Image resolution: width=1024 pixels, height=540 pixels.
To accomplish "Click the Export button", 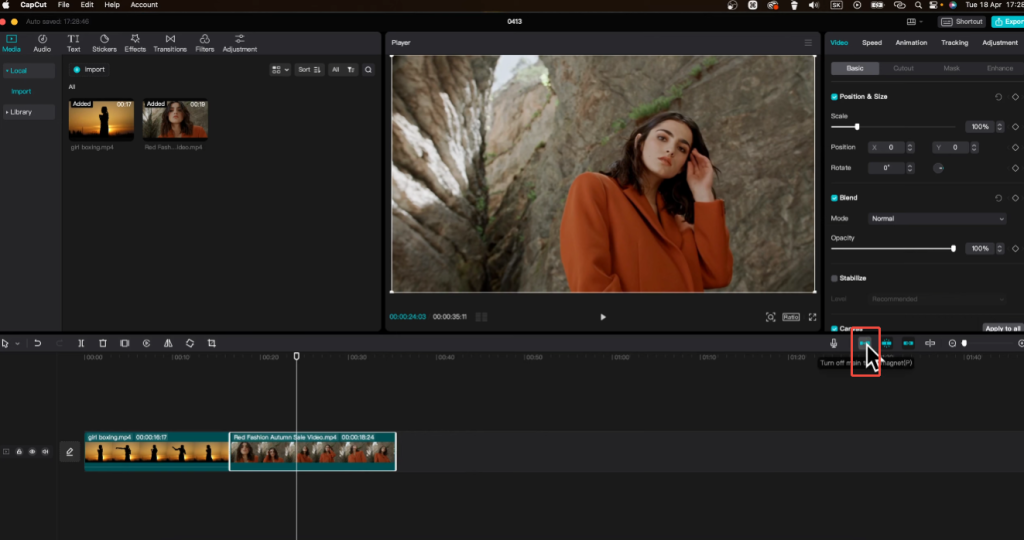I will coord(1006,21).
